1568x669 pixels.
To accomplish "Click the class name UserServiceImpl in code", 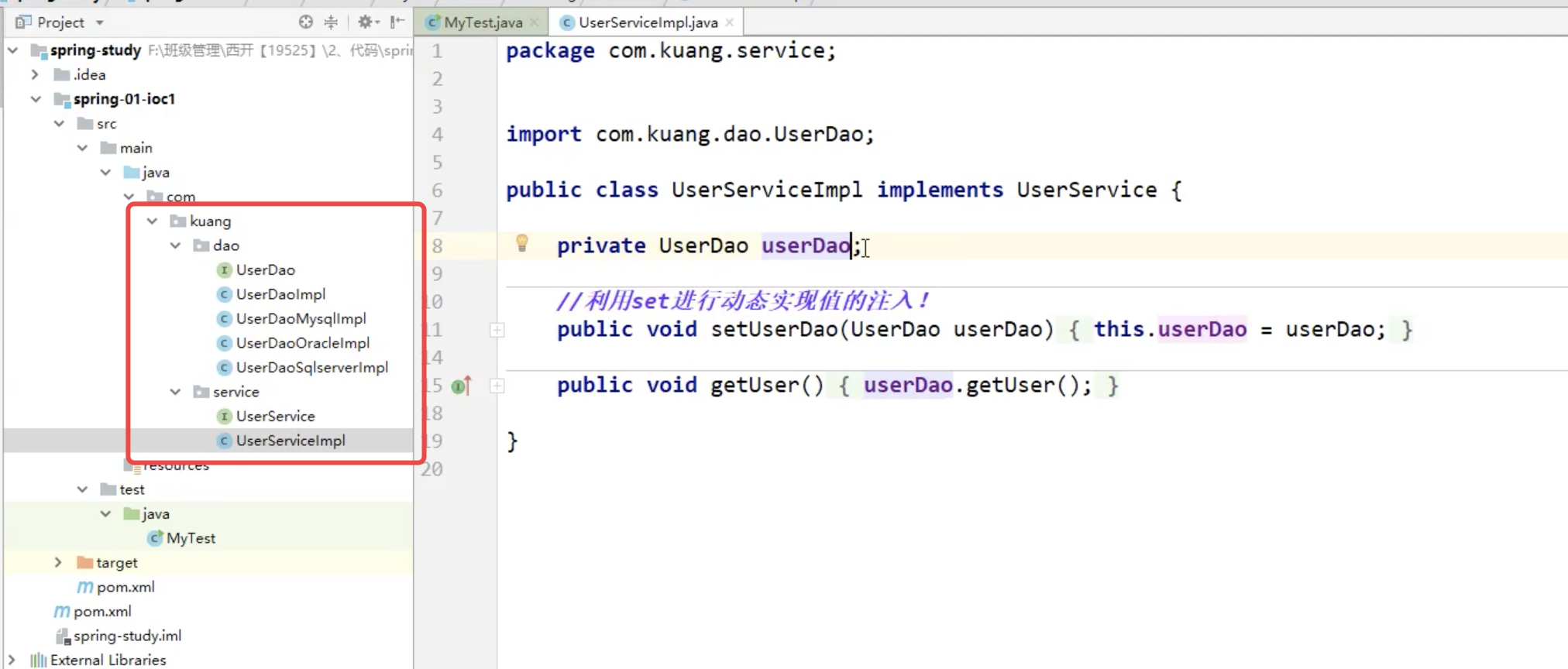I will tap(767, 190).
